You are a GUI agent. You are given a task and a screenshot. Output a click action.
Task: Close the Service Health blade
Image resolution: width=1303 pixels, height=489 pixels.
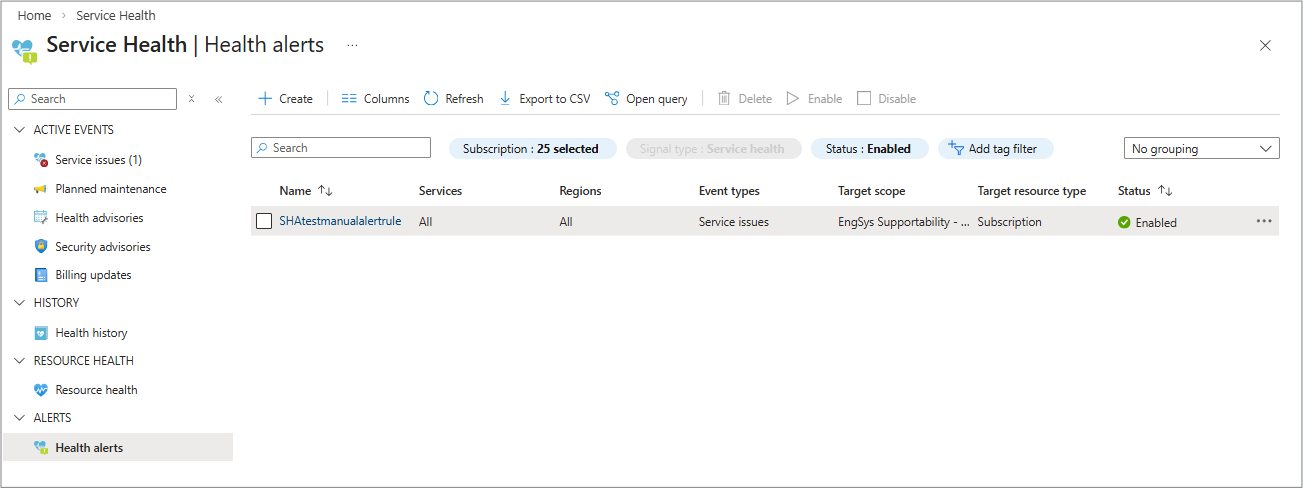click(1265, 45)
